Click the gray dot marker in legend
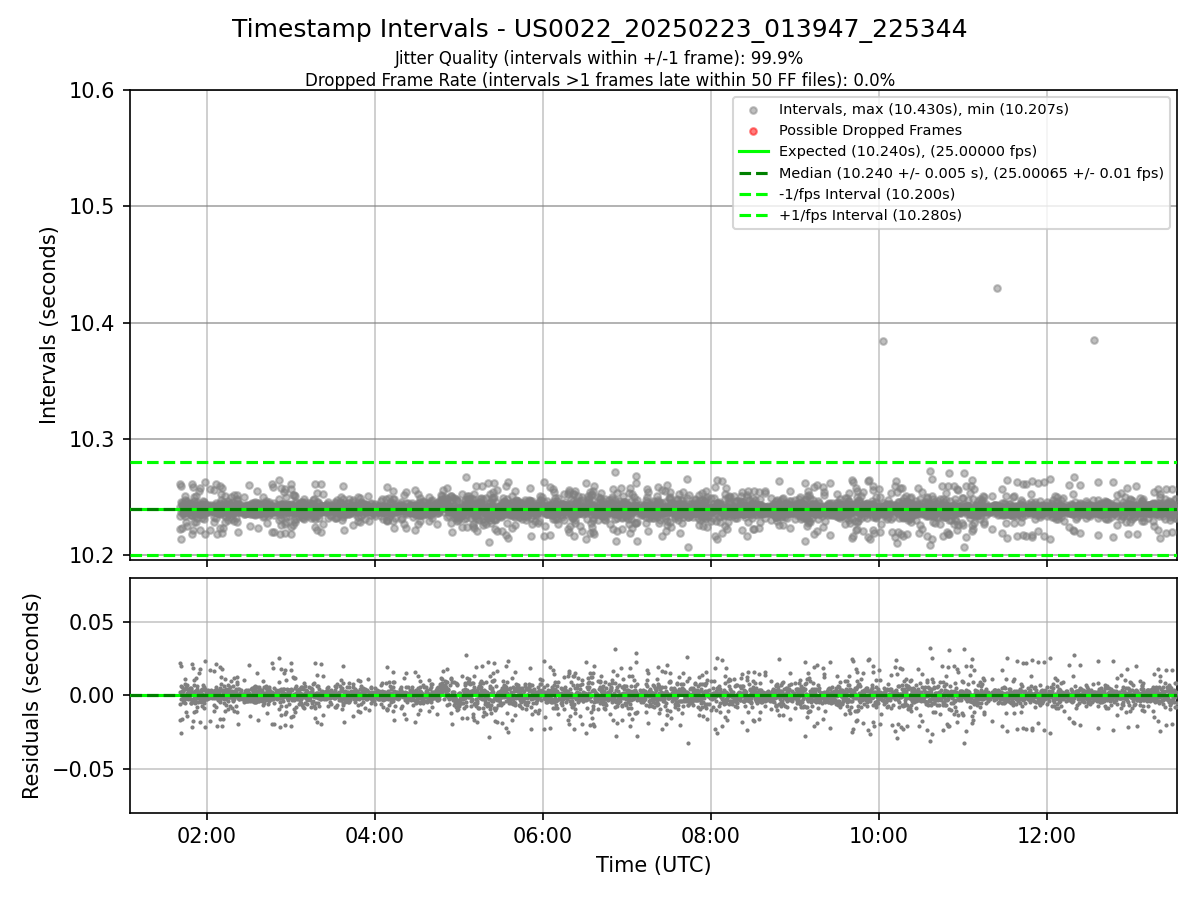1200x900 pixels. 754,110
